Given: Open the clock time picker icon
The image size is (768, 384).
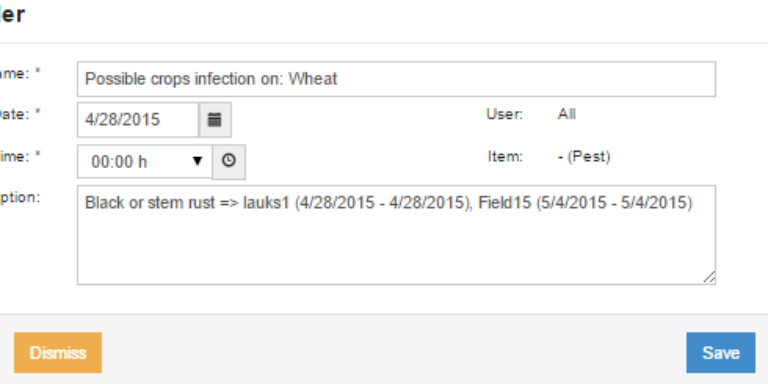Looking at the screenshot, I should click(x=229, y=162).
